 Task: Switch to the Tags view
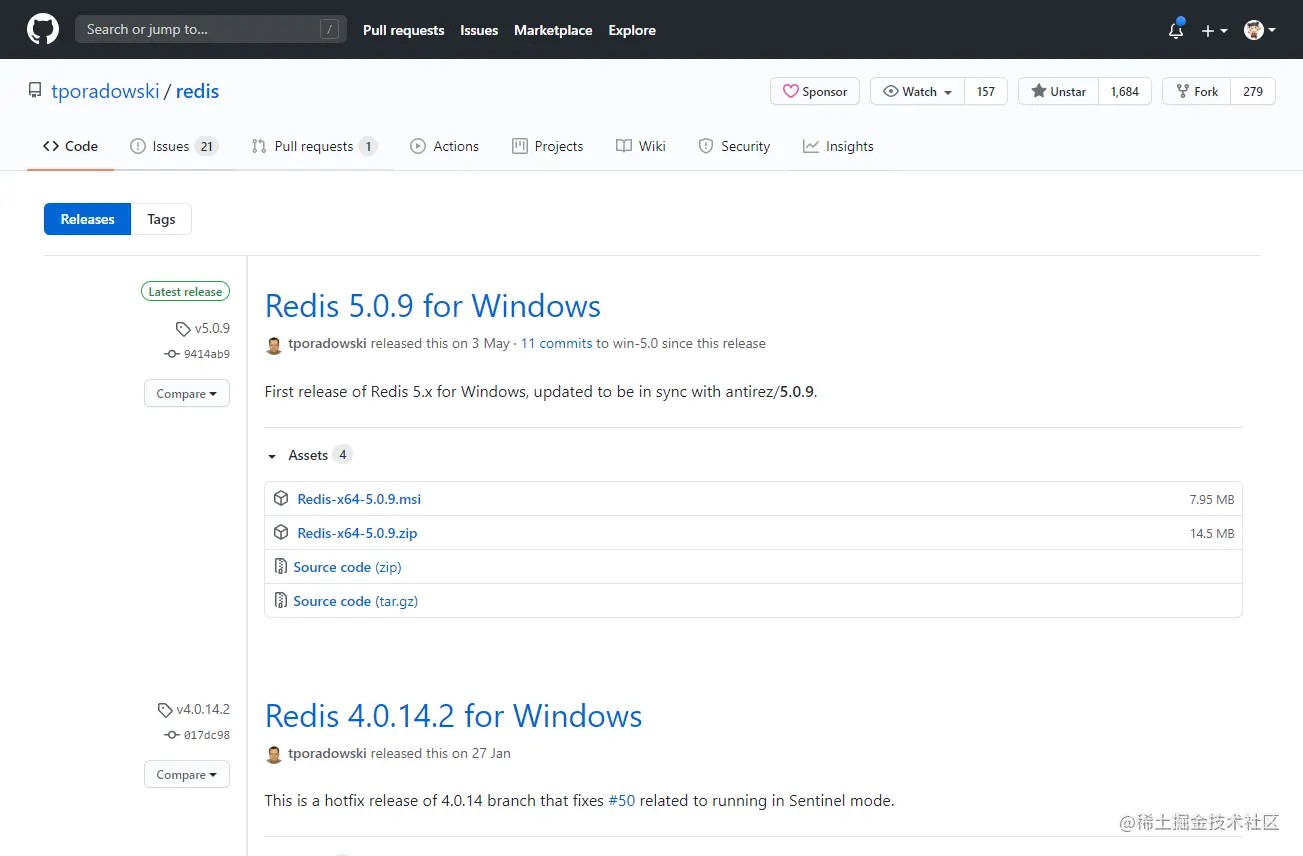coord(161,219)
